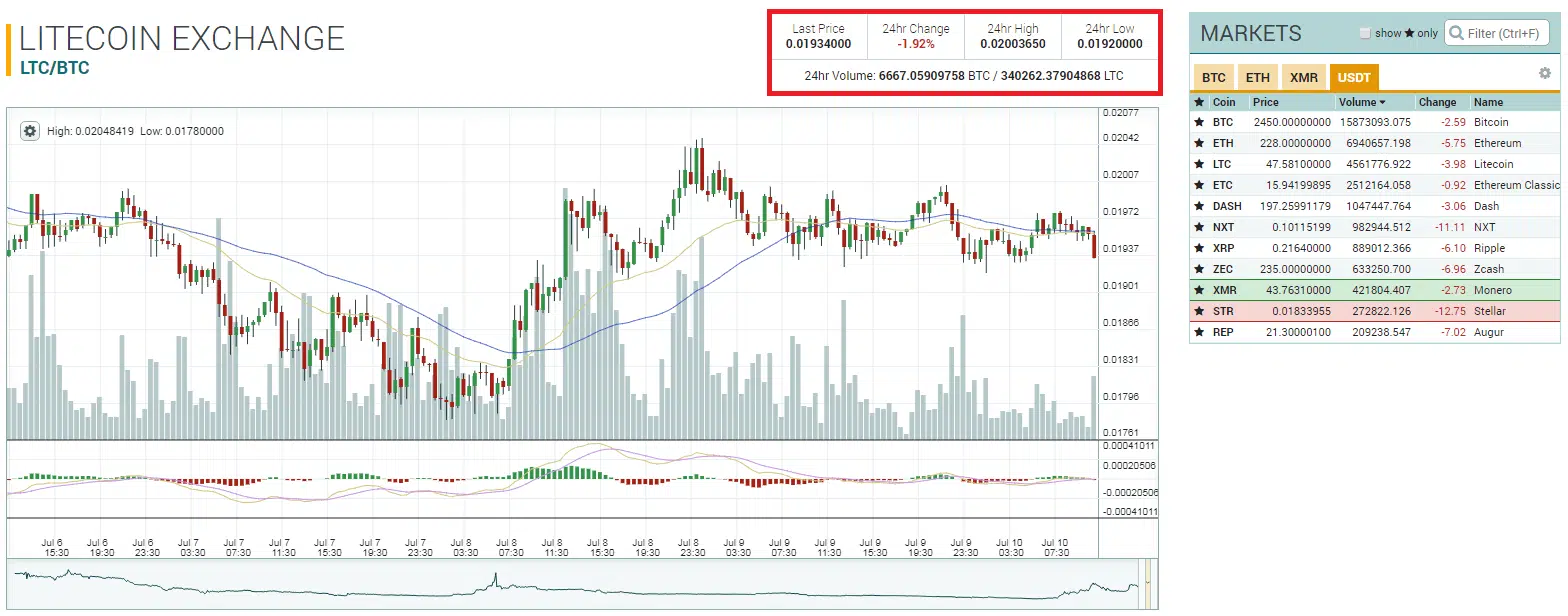Click the MARKETS panel title
This screenshot has width=1568, height=616.
[1251, 33]
